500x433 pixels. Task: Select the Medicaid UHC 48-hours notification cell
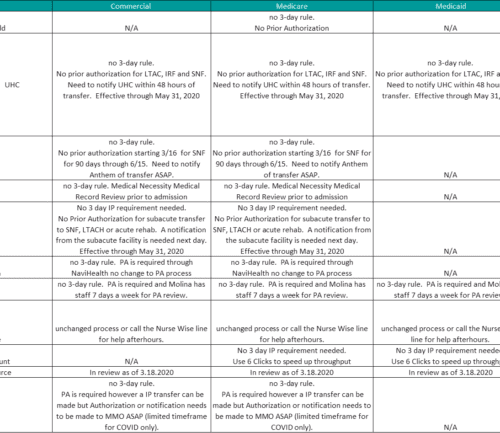437,85
